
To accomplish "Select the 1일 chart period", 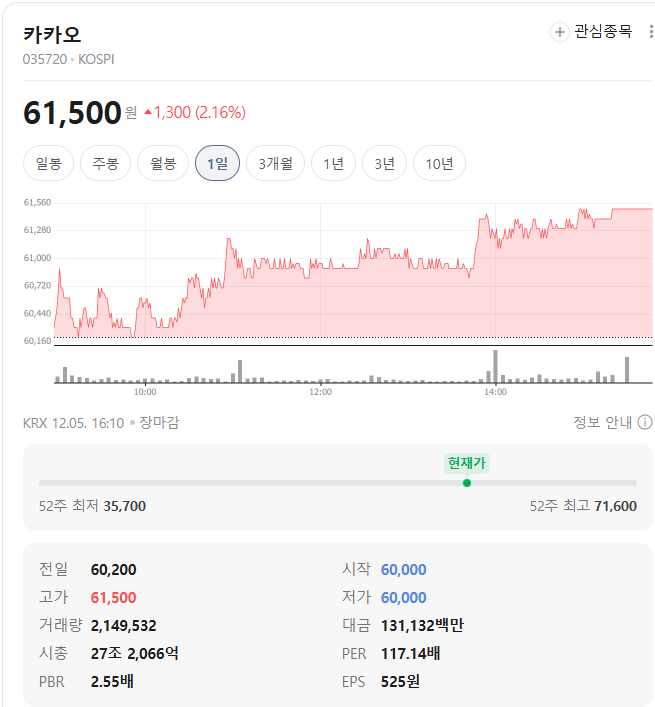I will point(217,163).
